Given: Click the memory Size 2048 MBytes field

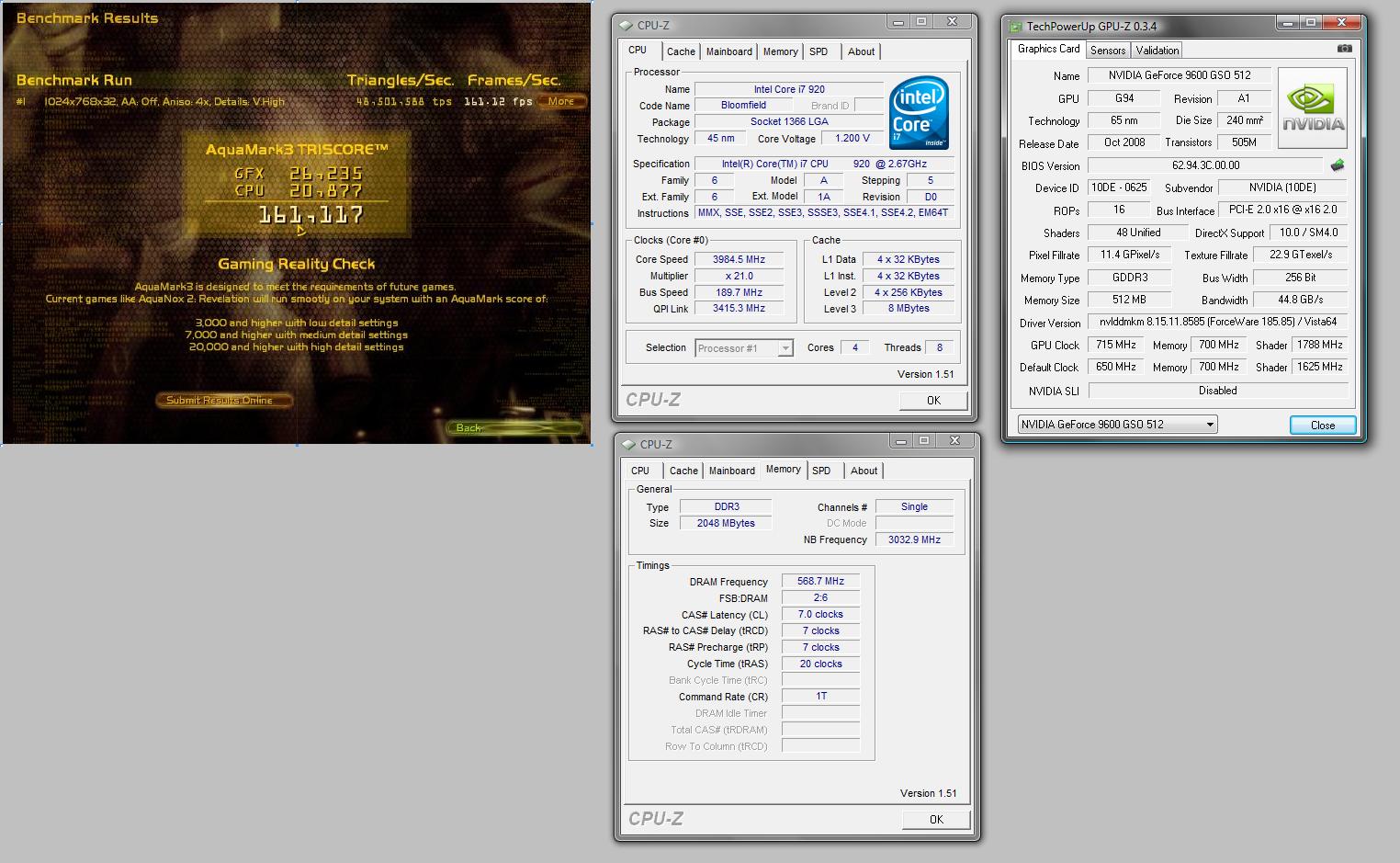Looking at the screenshot, I should click(726, 523).
